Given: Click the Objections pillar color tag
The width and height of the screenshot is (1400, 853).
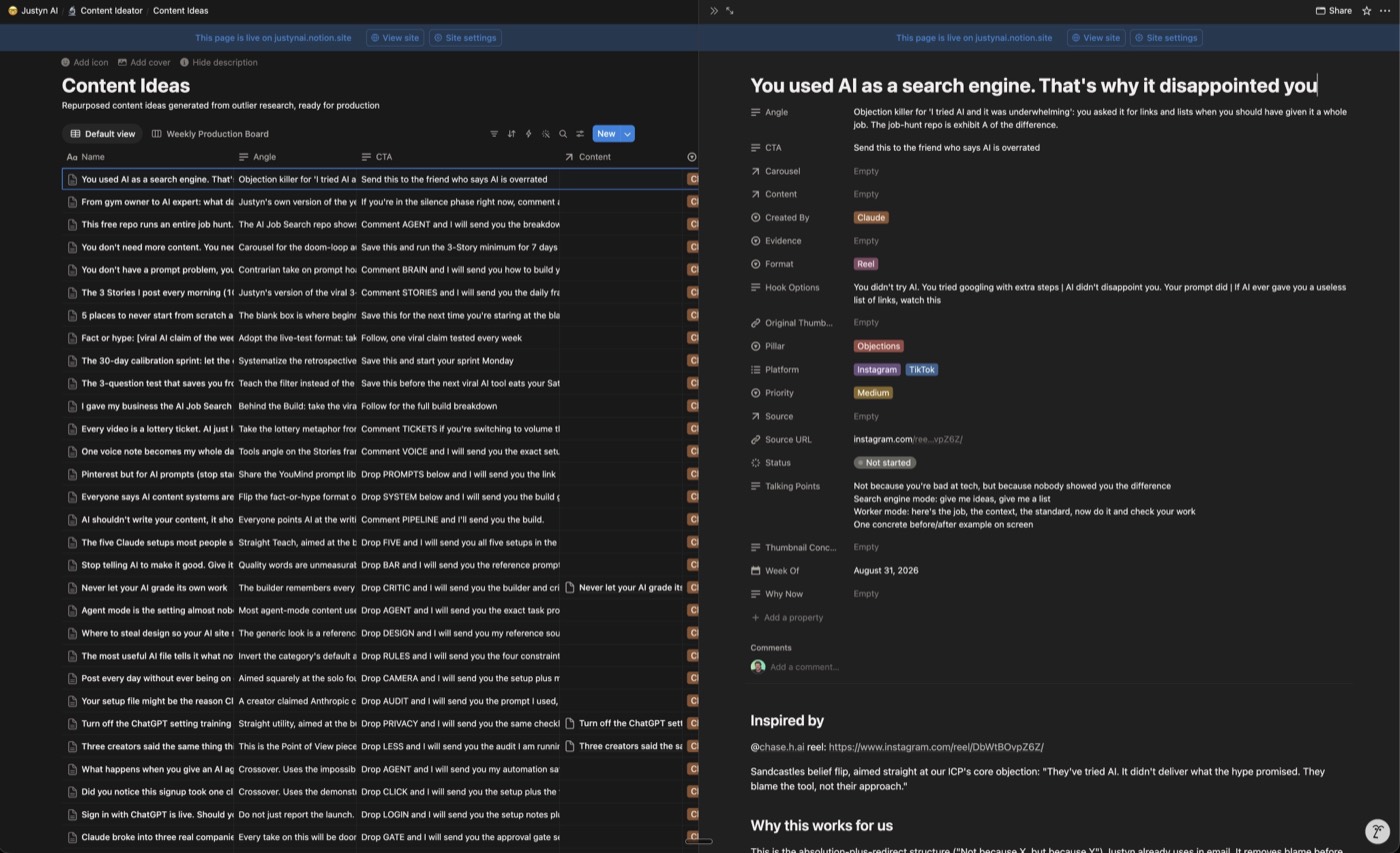Looking at the screenshot, I should [x=879, y=346].
